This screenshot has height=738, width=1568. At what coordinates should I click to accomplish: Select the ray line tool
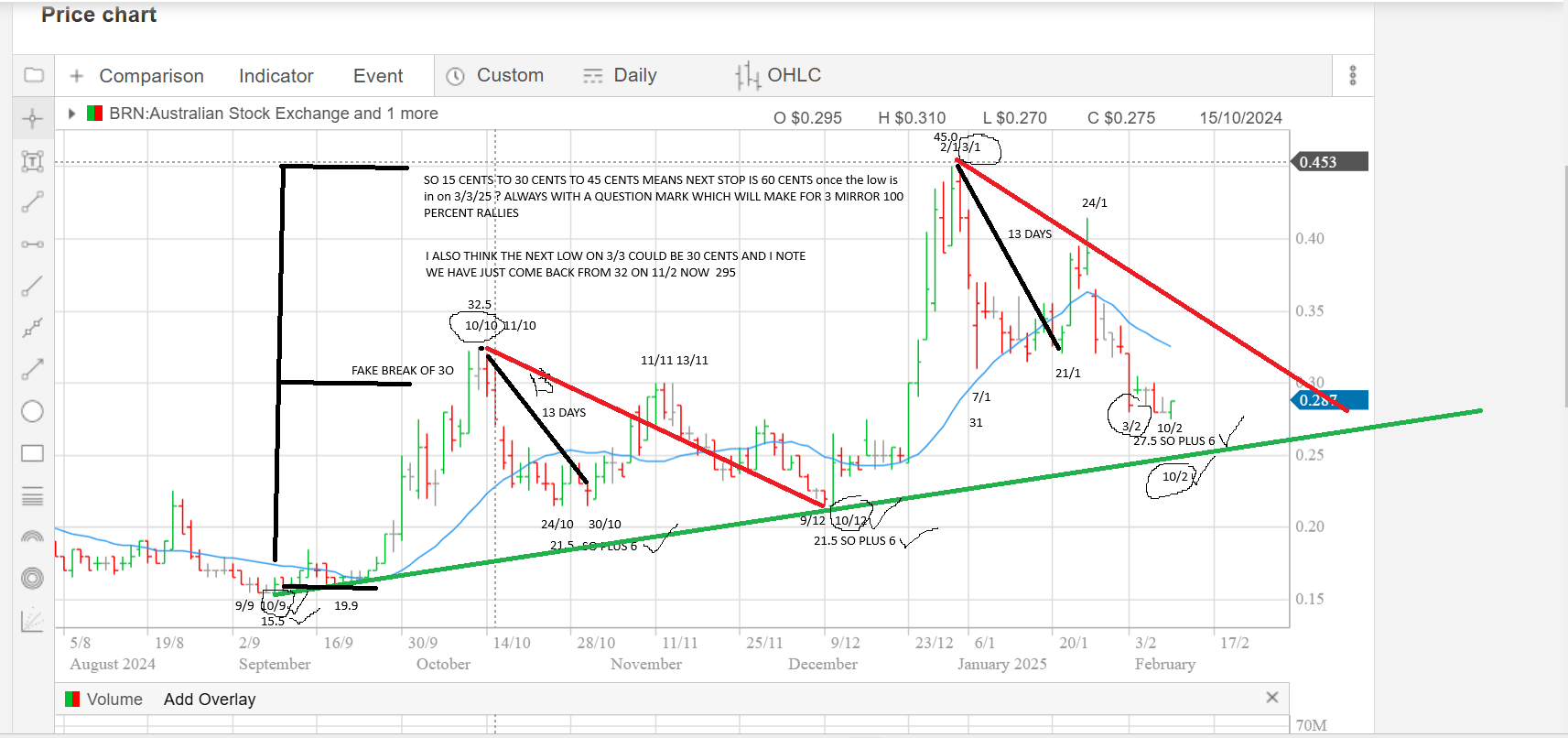click(x=32, y=287)
